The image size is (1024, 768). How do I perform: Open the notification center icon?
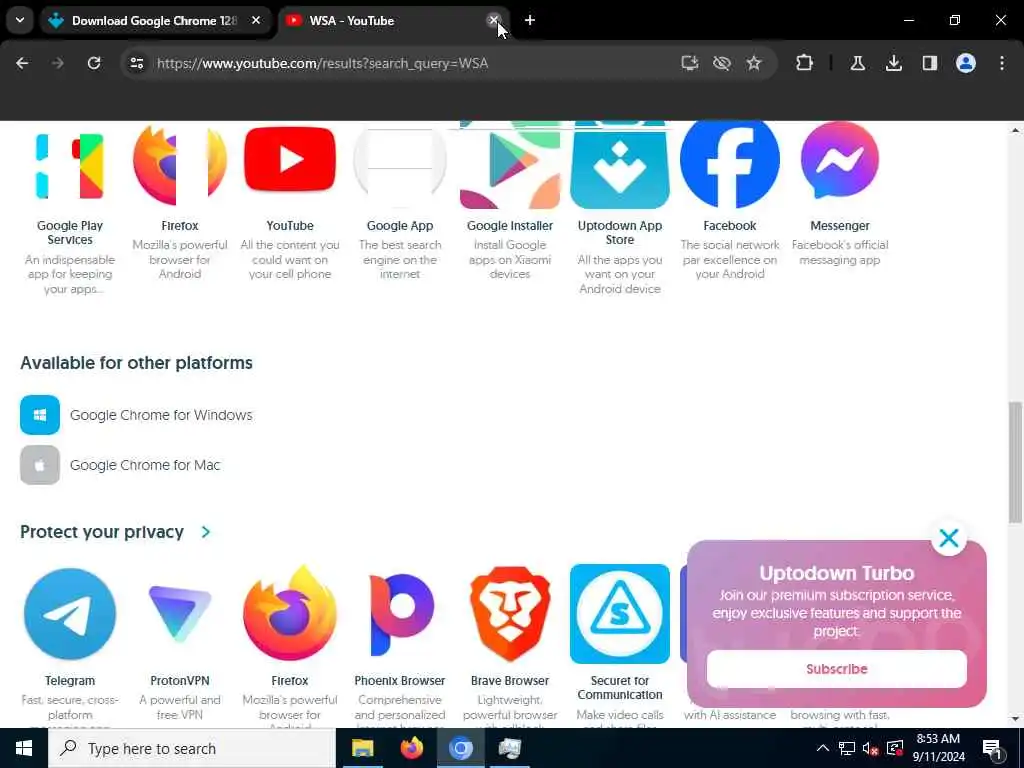pyautogui.click(x=993, y=749)
